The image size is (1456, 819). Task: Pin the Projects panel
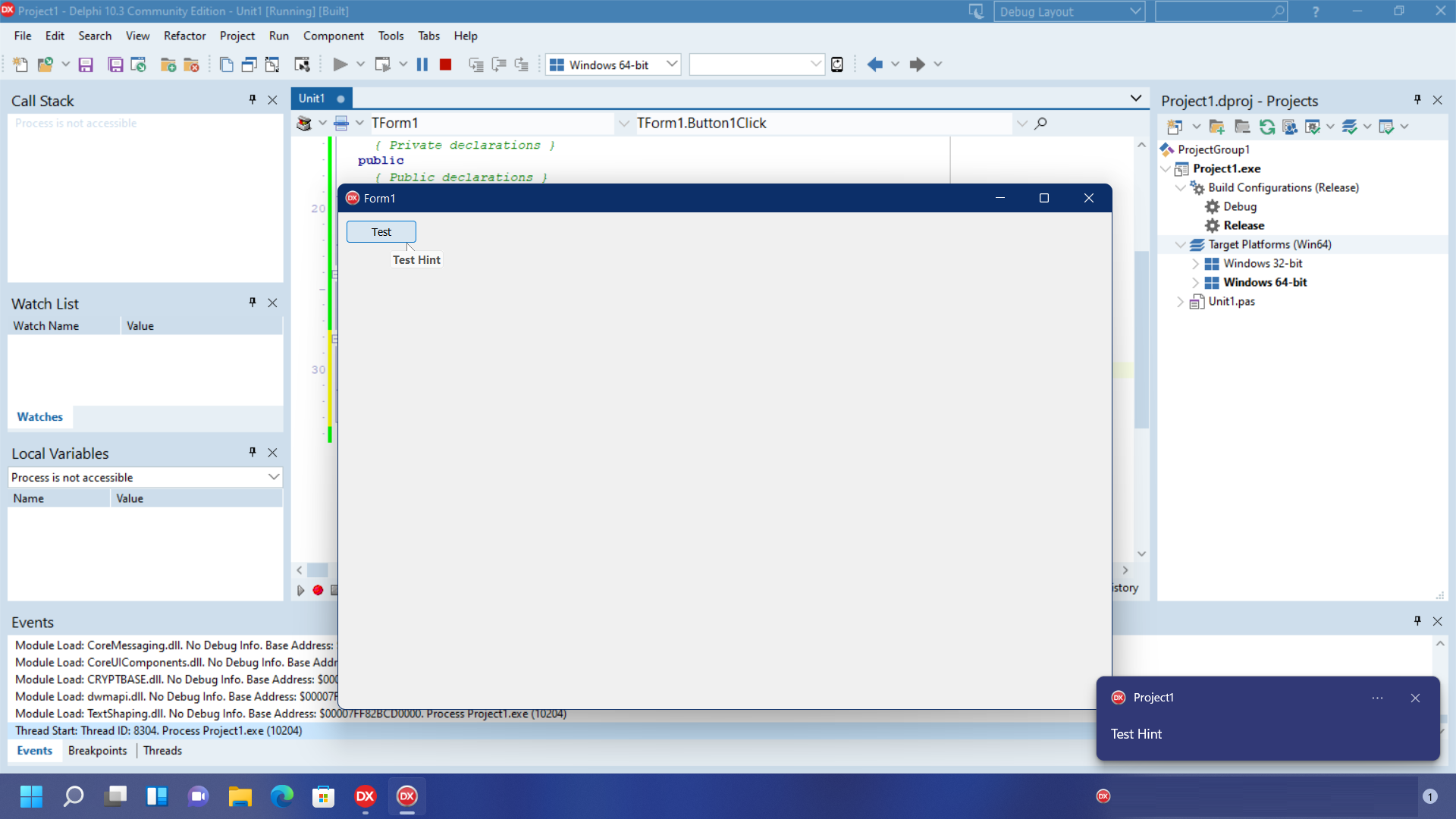pos(1417,99)
